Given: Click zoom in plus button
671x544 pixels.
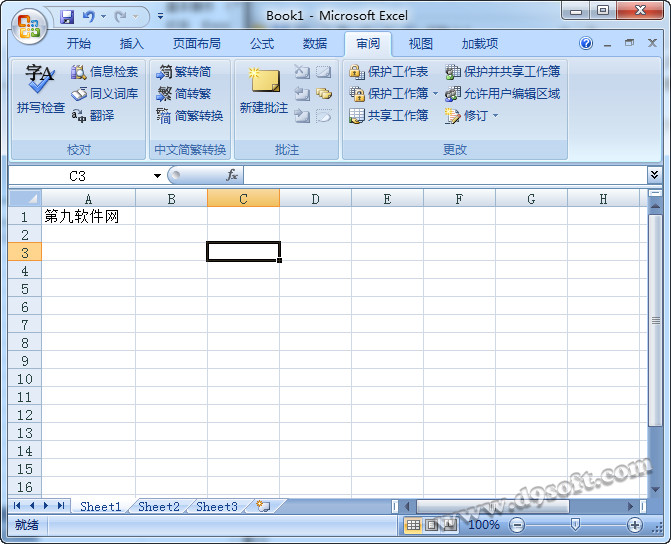Looking at the screenshot, I should [x=635, y=525].
